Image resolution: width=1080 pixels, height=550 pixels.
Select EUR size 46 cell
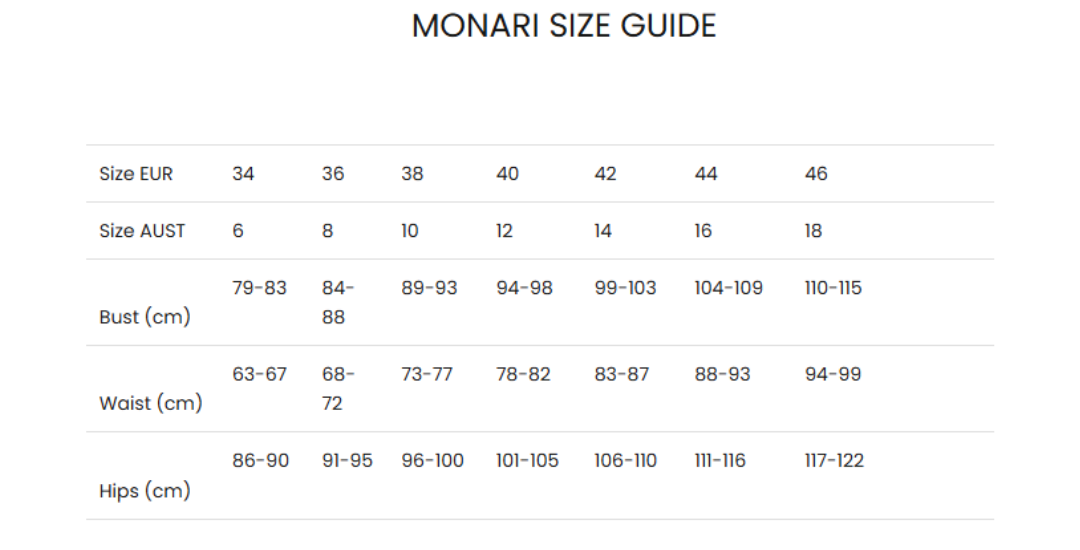tap(816, 173)
